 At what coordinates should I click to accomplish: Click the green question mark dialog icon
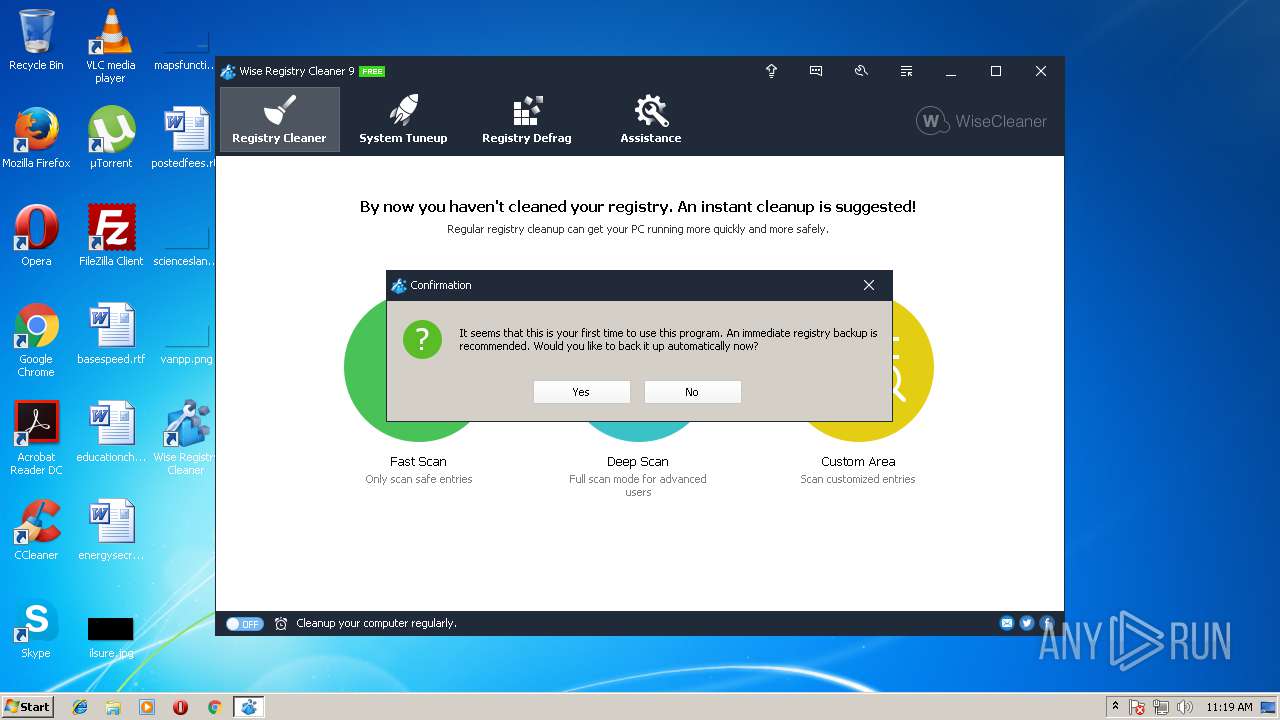point(422,339)
